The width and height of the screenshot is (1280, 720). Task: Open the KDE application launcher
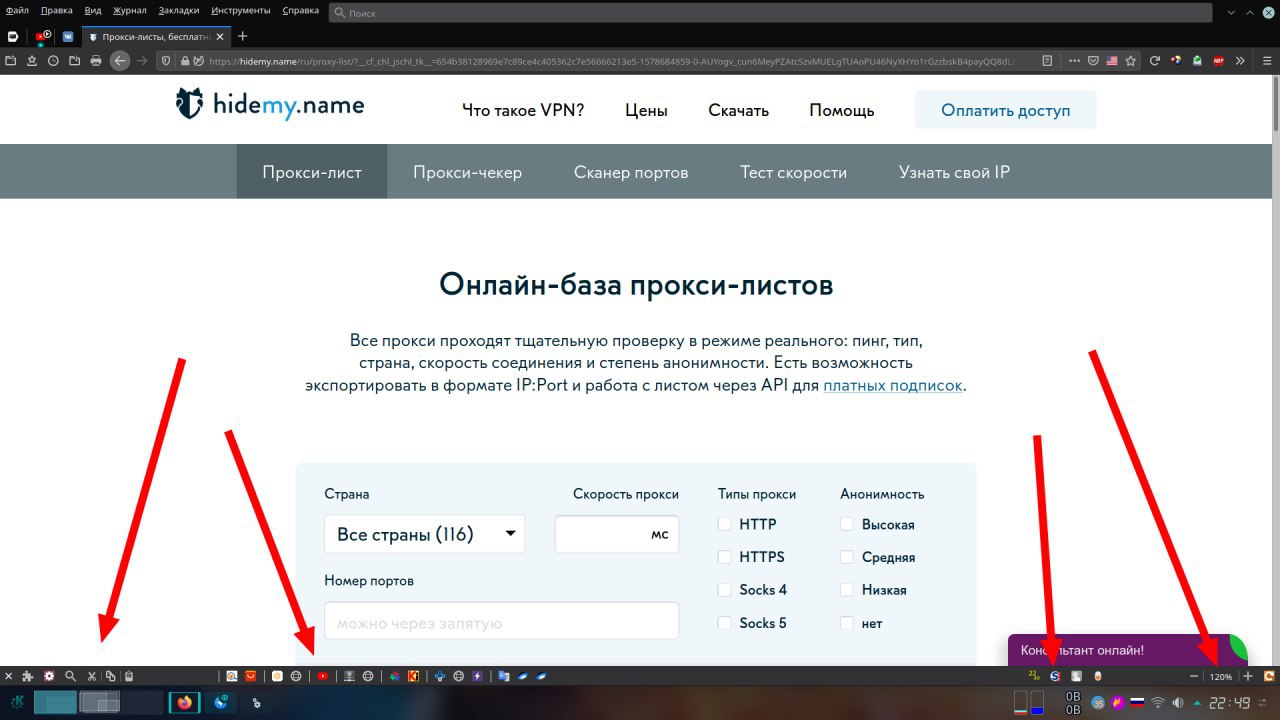point(17,702)
